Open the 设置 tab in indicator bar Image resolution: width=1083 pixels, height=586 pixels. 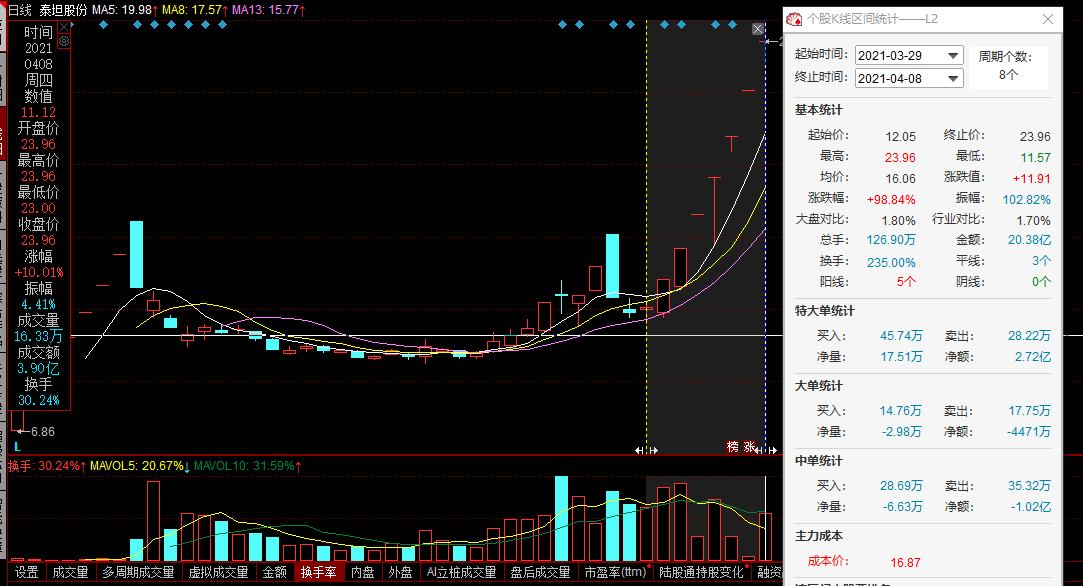click(27, 572)
